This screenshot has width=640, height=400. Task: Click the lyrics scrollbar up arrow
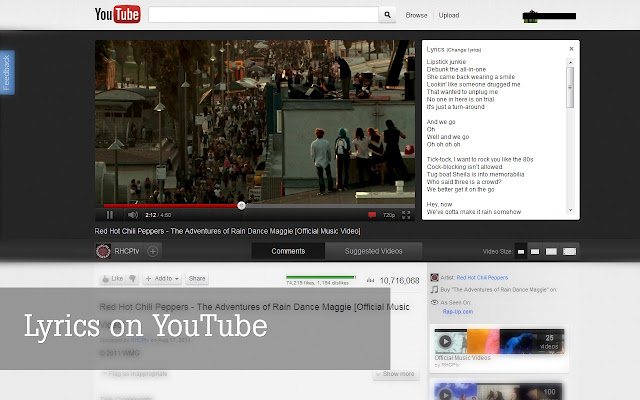pos(570,62)
